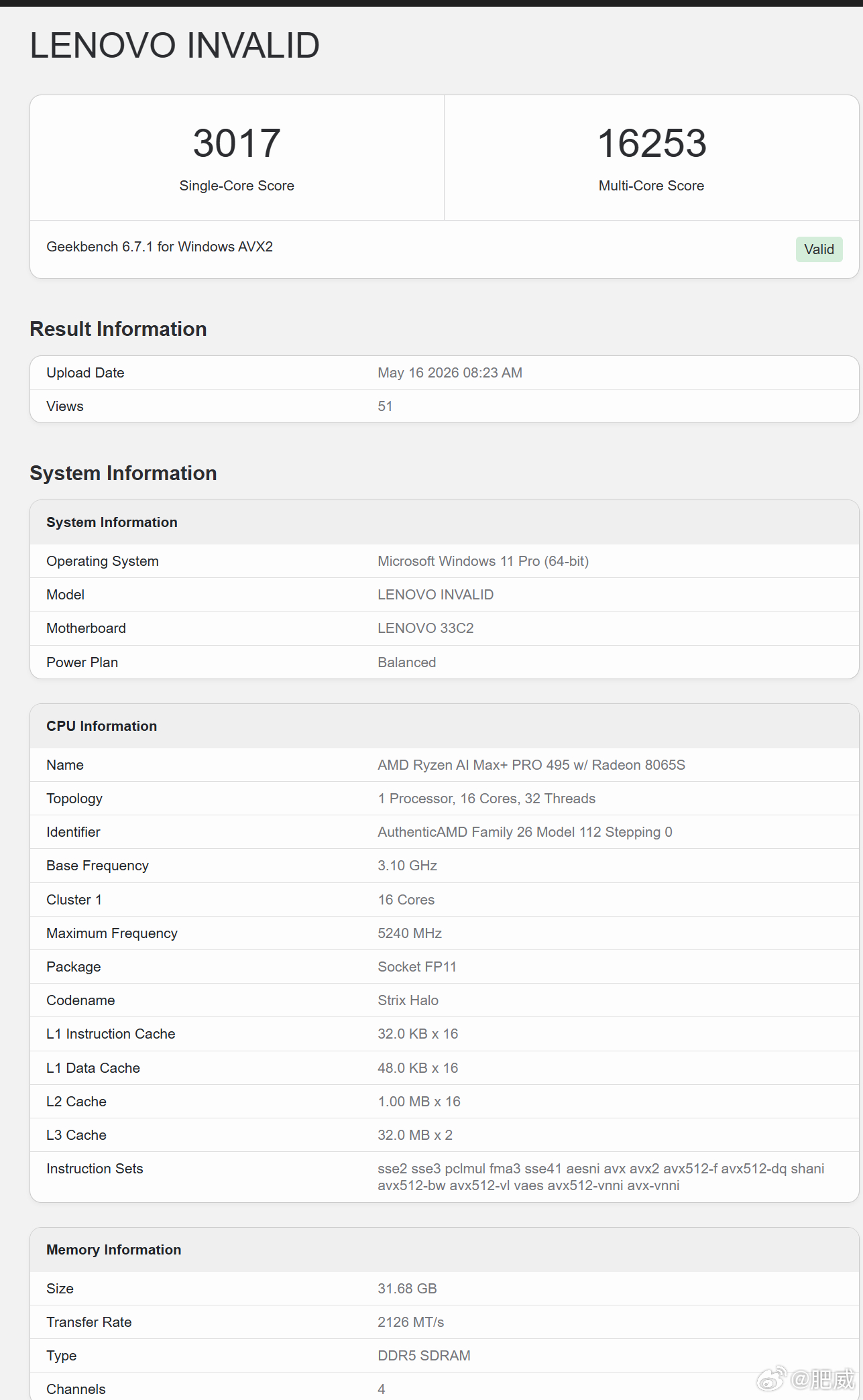The height and width of the screenshot is (1400, 863).
Task: Click the "Model" row label
Action: [66, 595]
